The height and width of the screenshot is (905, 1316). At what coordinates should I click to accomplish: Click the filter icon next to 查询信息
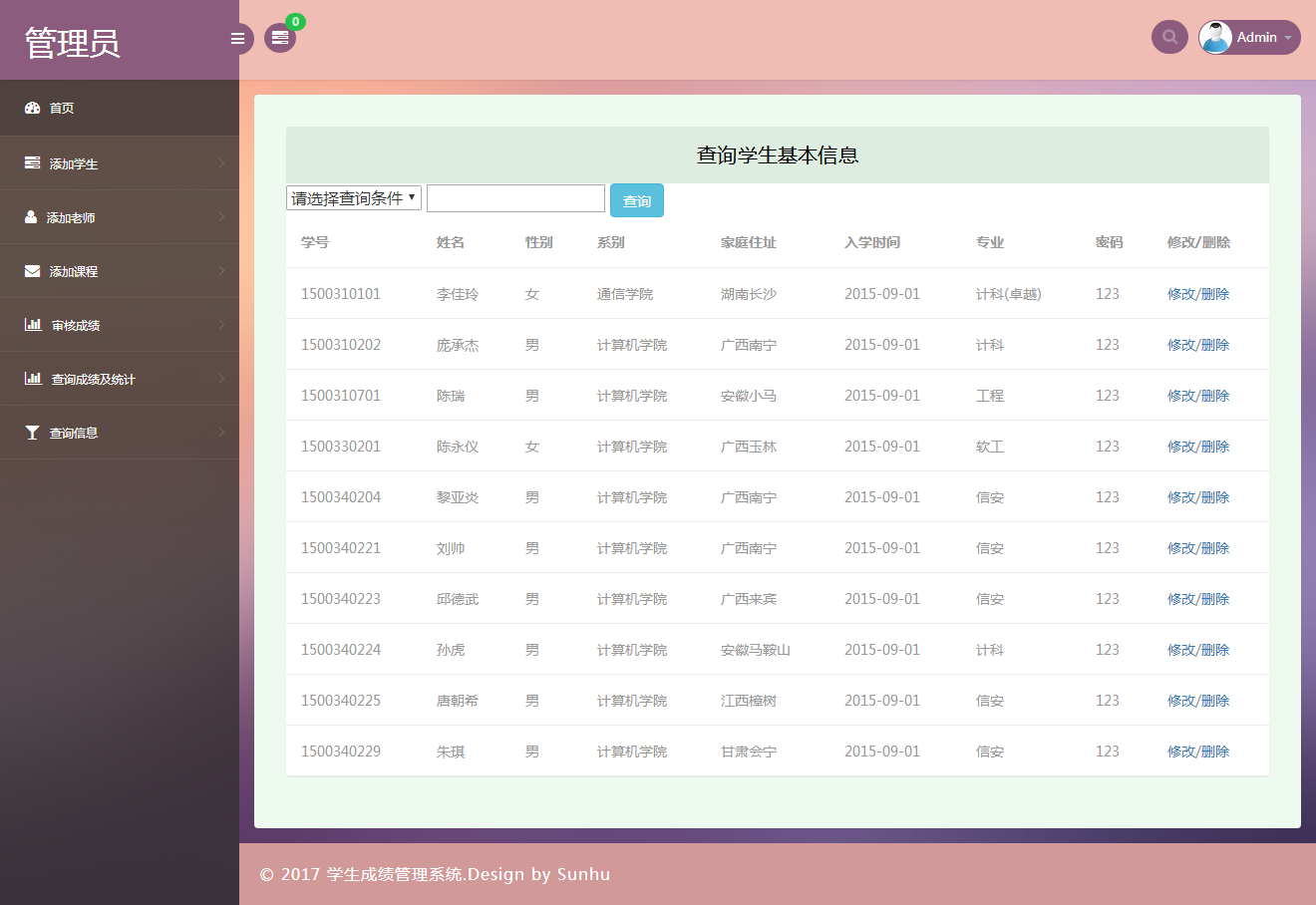(x=32, y=433)
